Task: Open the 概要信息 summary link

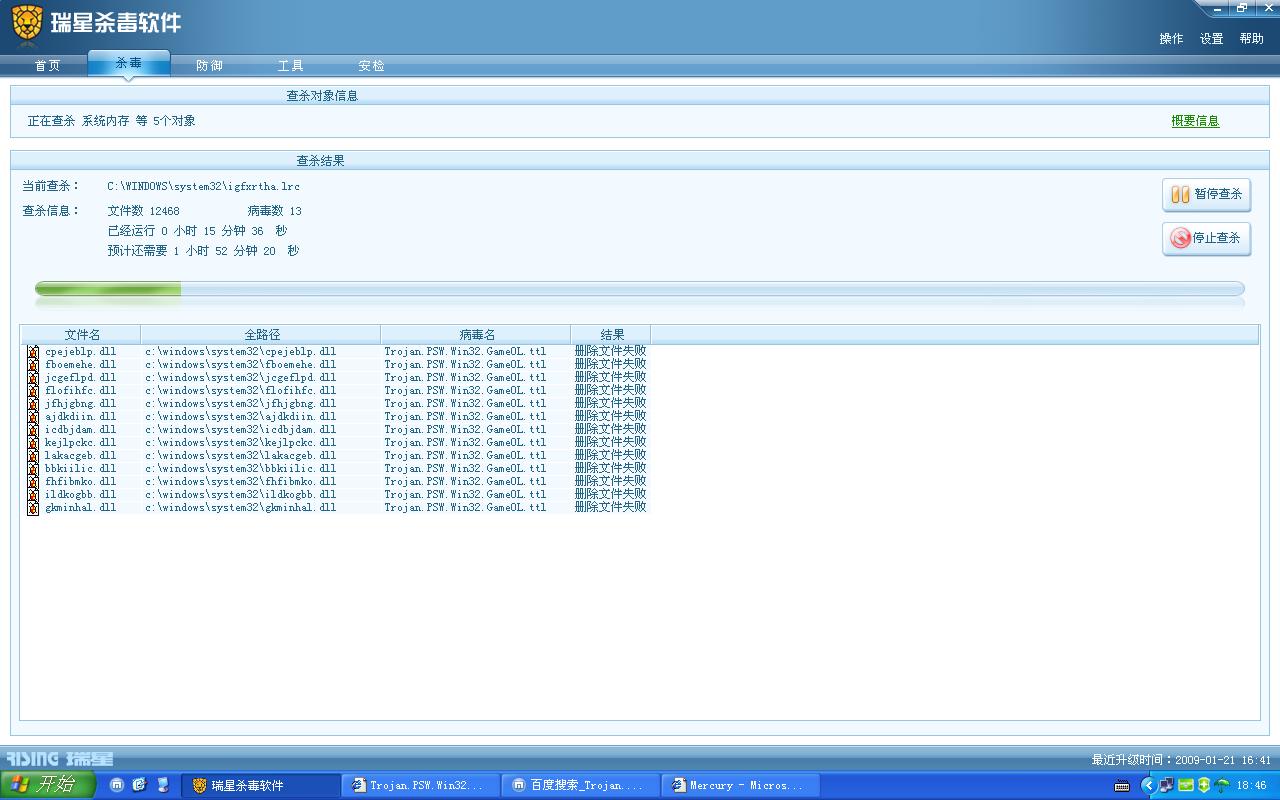Action: [1195, 121]
